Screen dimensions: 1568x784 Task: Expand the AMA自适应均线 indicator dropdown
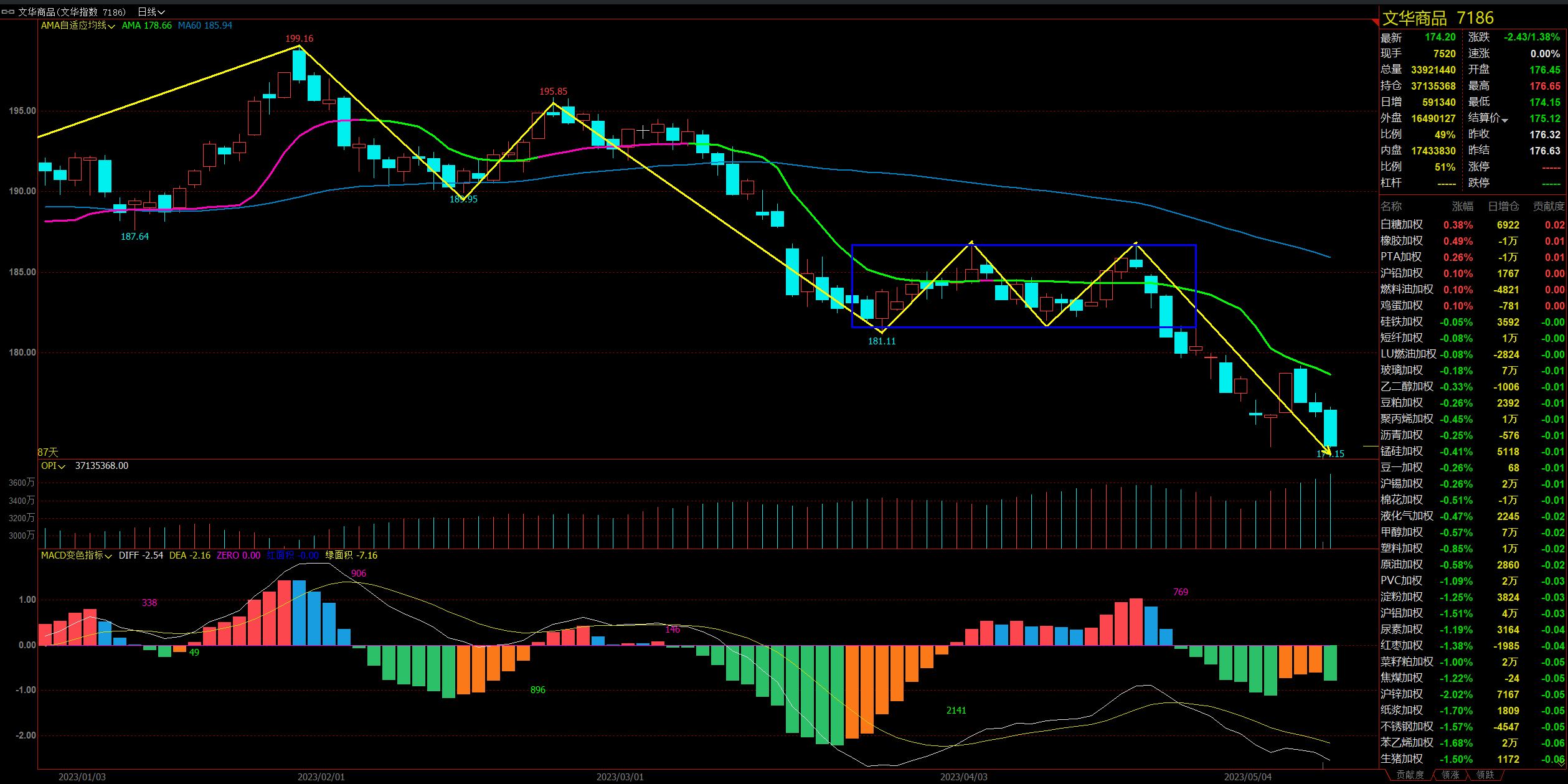tap(77, 26)
